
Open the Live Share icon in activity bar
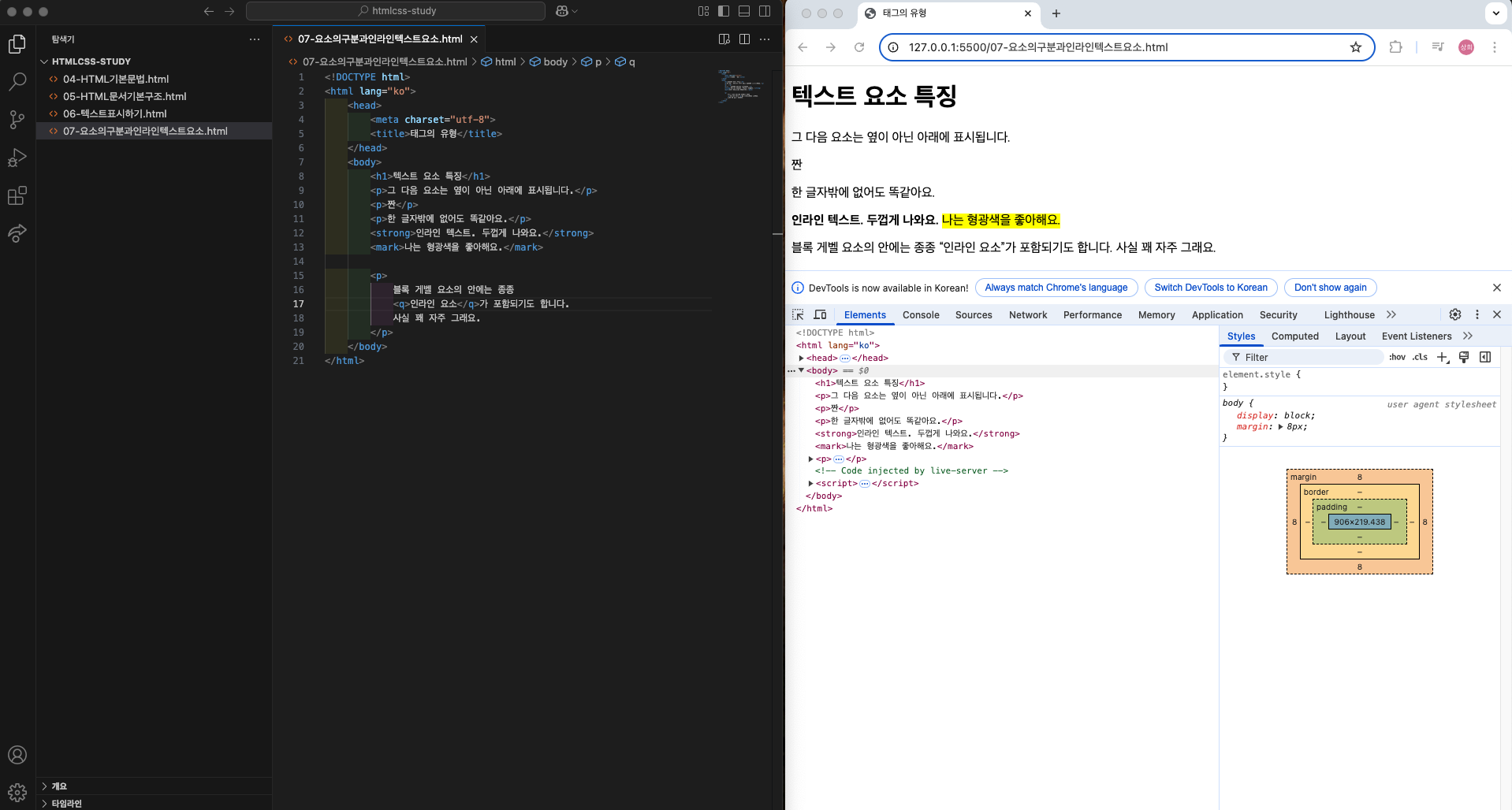pyautogui.click(x=17, y=233)
